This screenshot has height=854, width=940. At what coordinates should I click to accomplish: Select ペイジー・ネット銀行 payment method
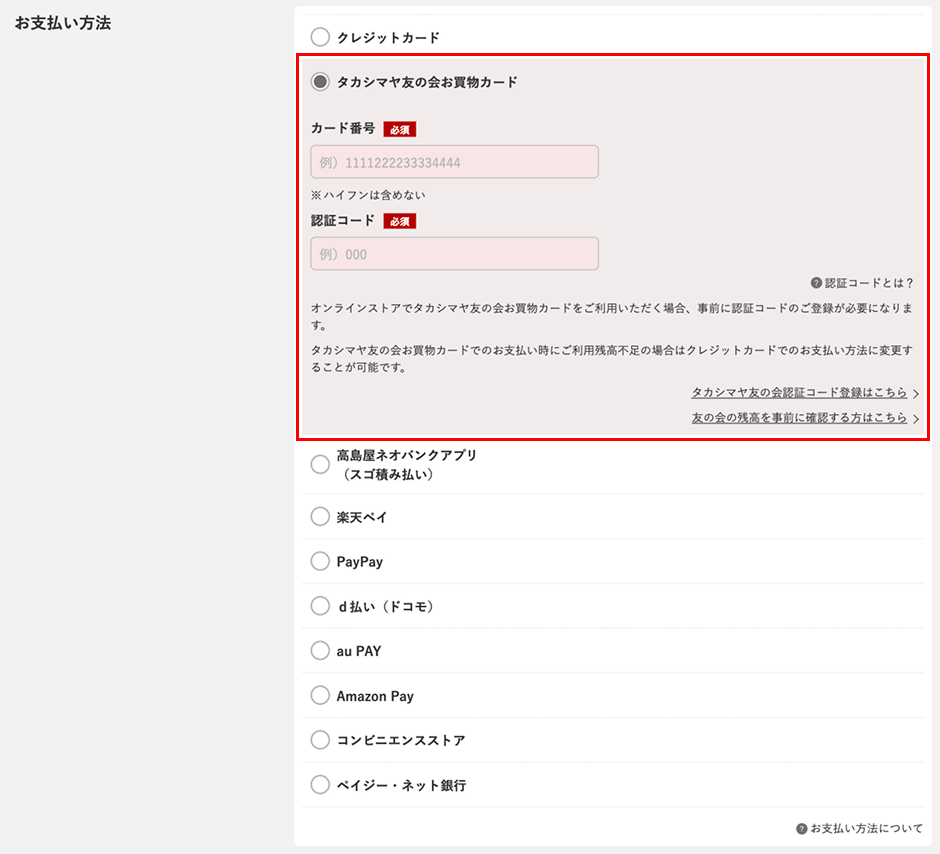(x=320, y=784)
